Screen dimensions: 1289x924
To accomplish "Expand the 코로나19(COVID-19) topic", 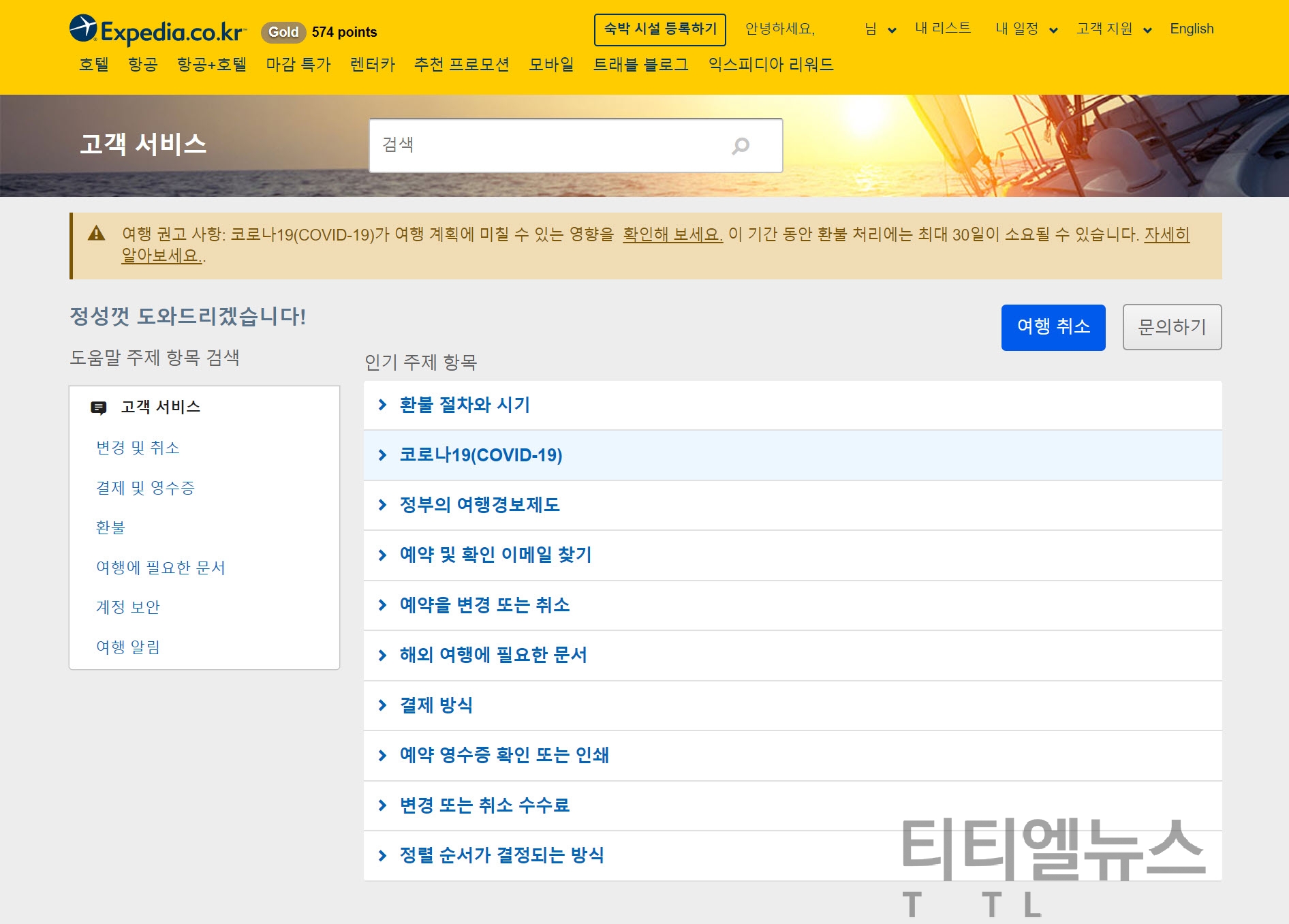I will click(x=792, y=455).
